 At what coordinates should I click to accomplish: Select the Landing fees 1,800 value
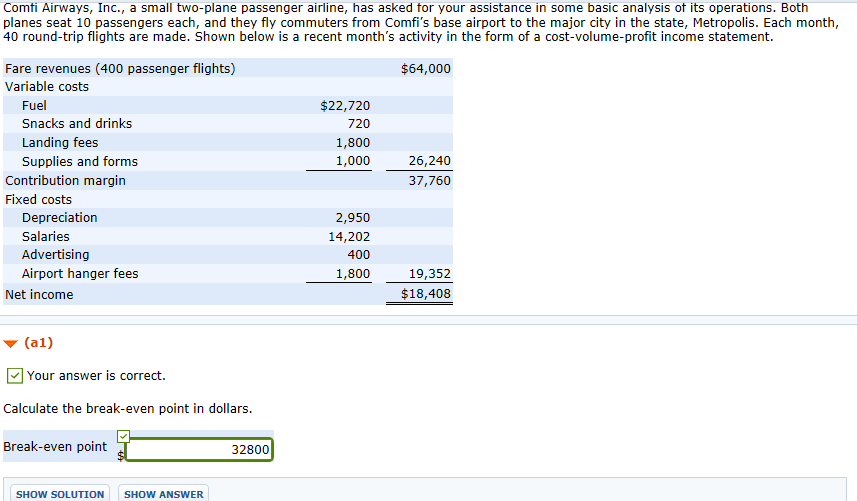pos(353,143)
